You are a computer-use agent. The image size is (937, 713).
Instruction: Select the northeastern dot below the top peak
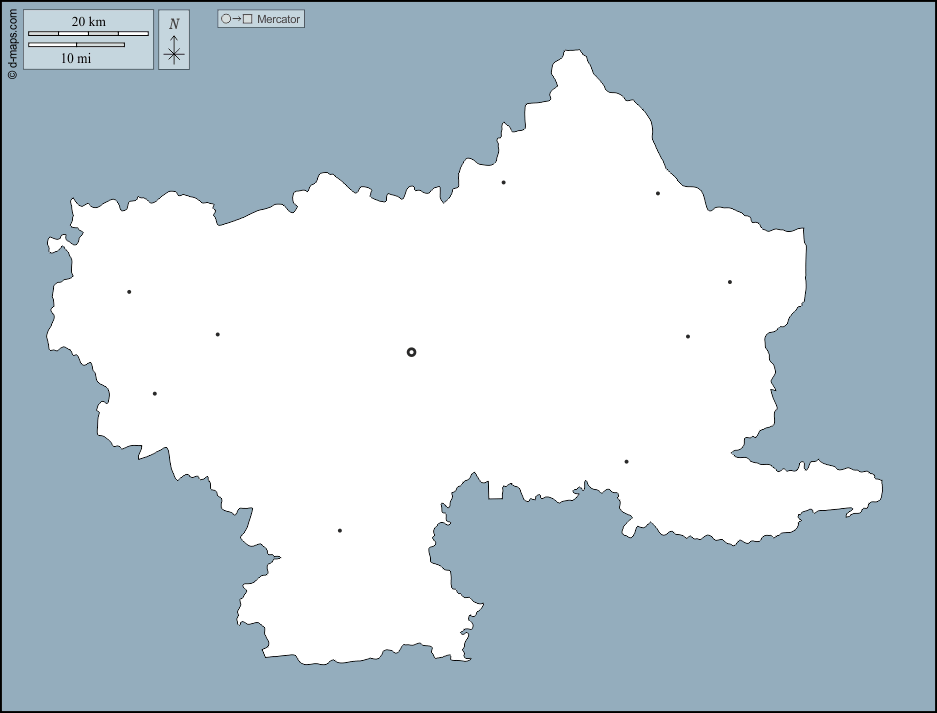click(x=658, y=193)
